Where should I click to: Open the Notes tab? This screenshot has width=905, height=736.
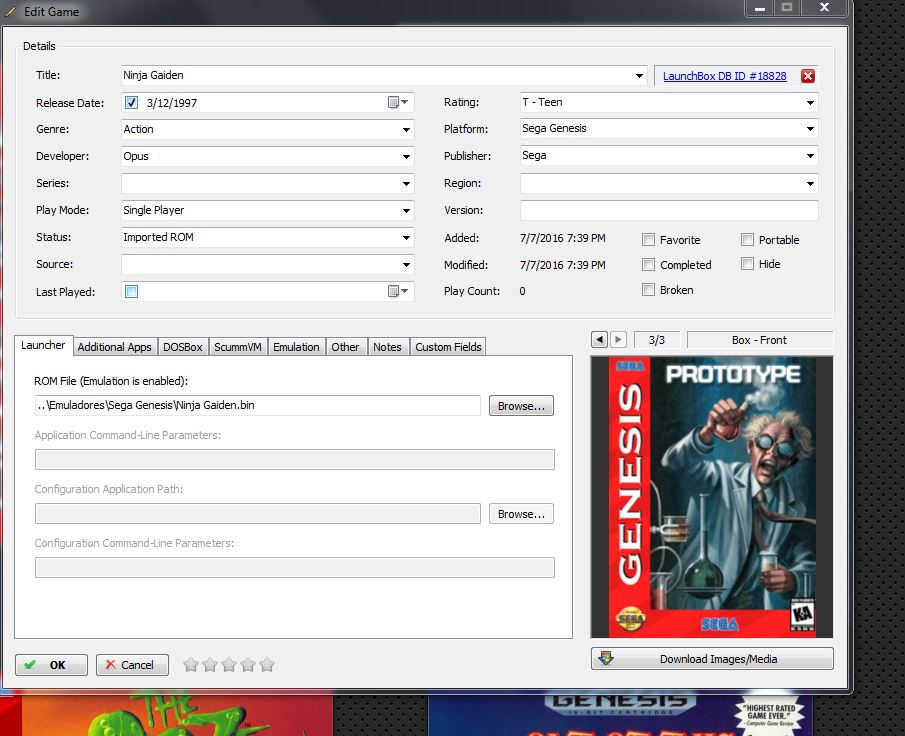(x=387, y=347)
